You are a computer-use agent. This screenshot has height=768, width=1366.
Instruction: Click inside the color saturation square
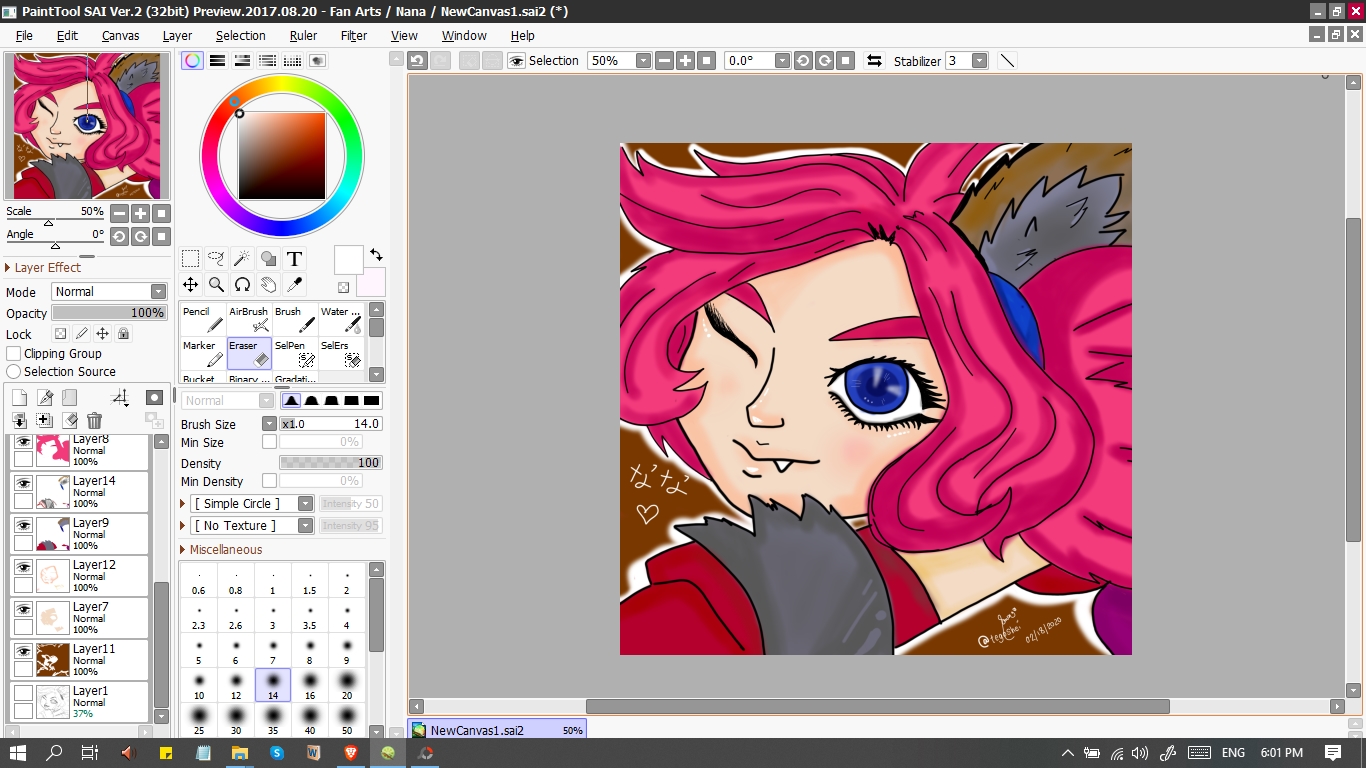tap(282, 155)
